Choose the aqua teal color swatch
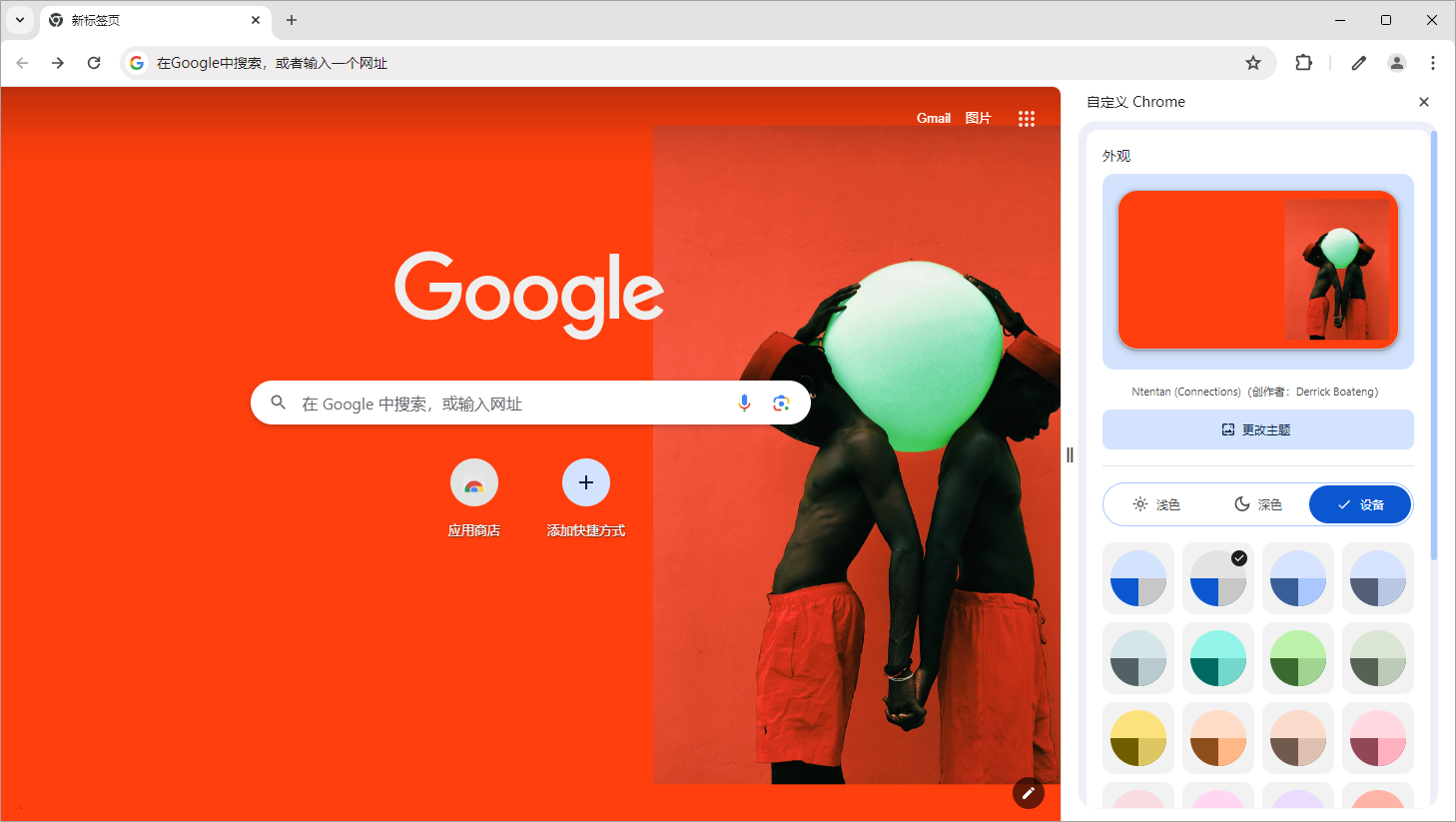1456x822 pixels. 1218,658
